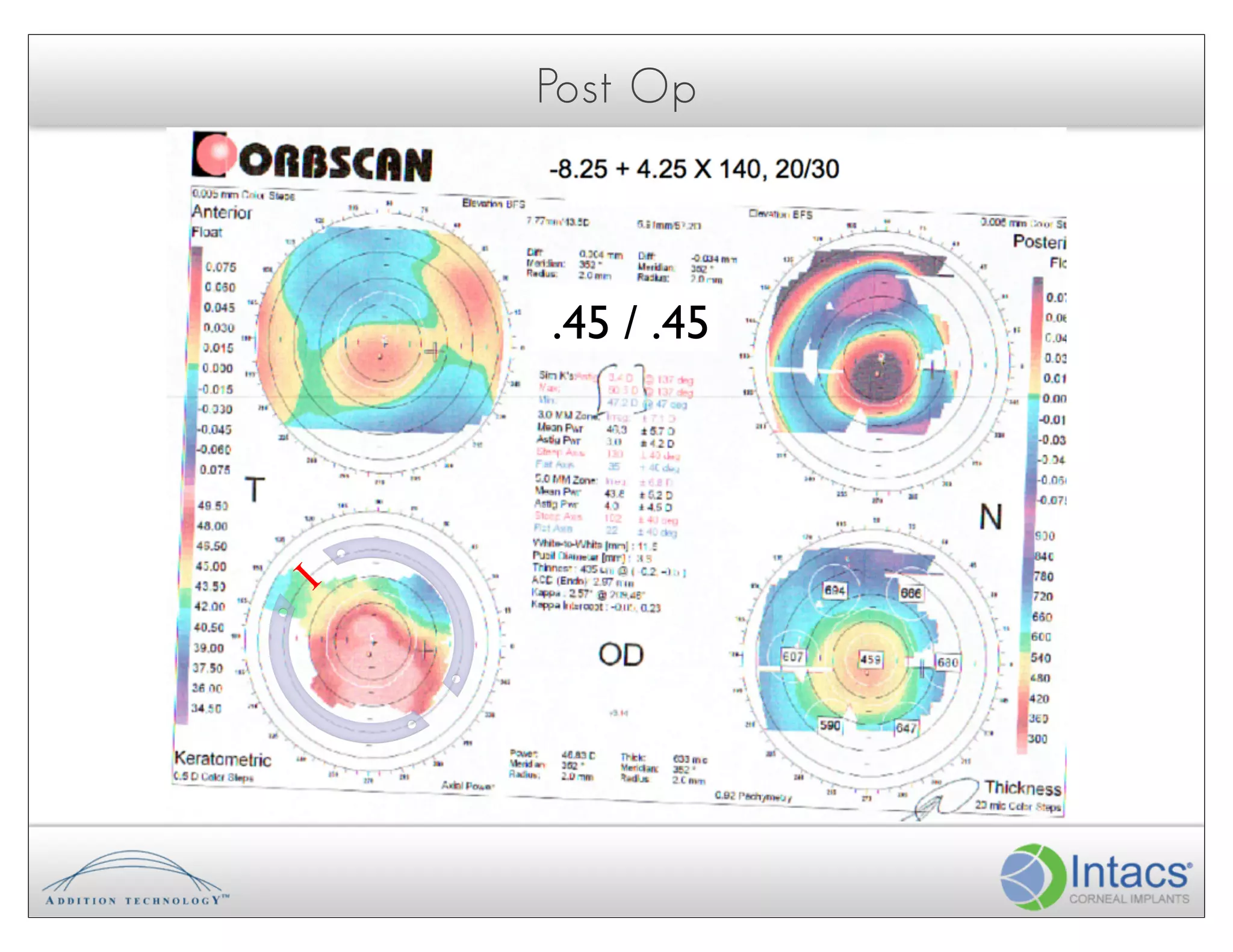Click the Post Op slide title
This screenshot has width=1233, height=952.
coord(616,87)
